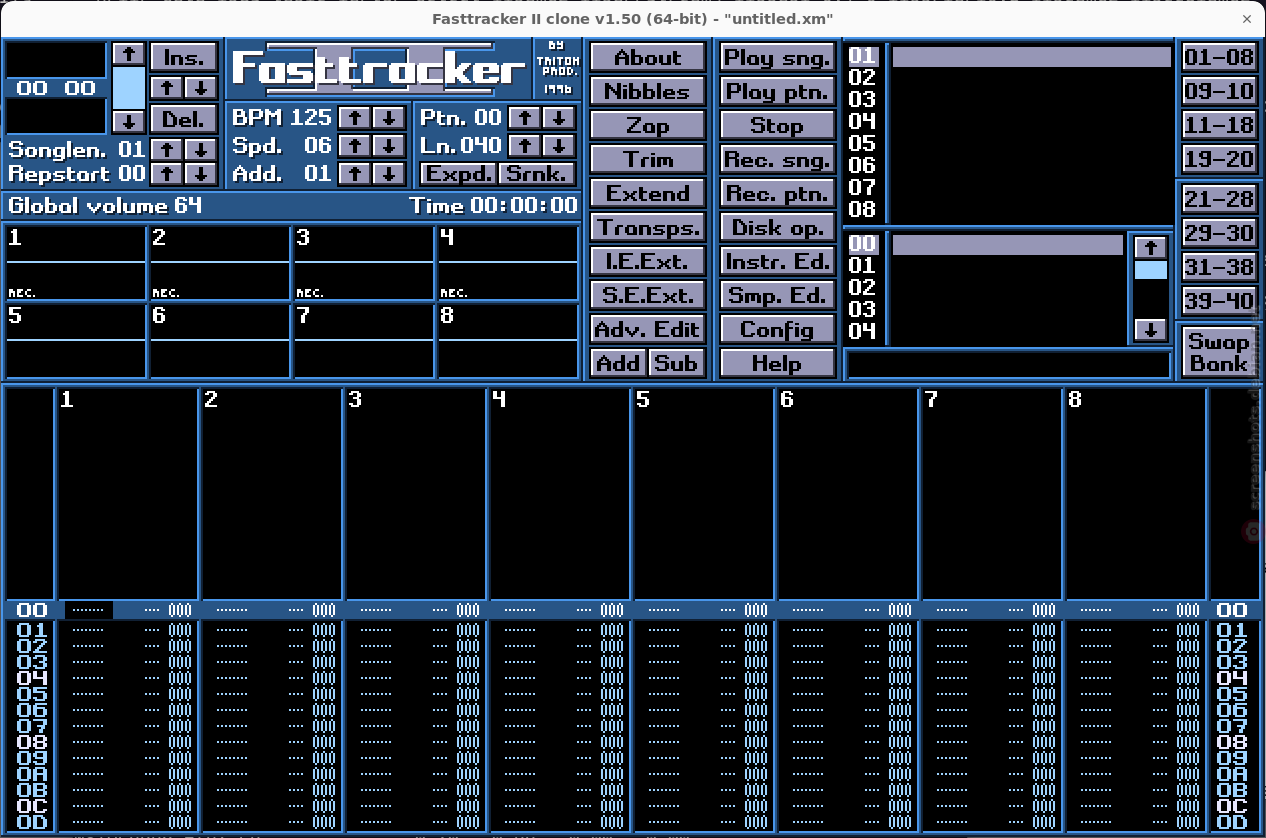This screenshot has width=1266, height=838.
Task: Click the Extend button
Action: point(647,193)
